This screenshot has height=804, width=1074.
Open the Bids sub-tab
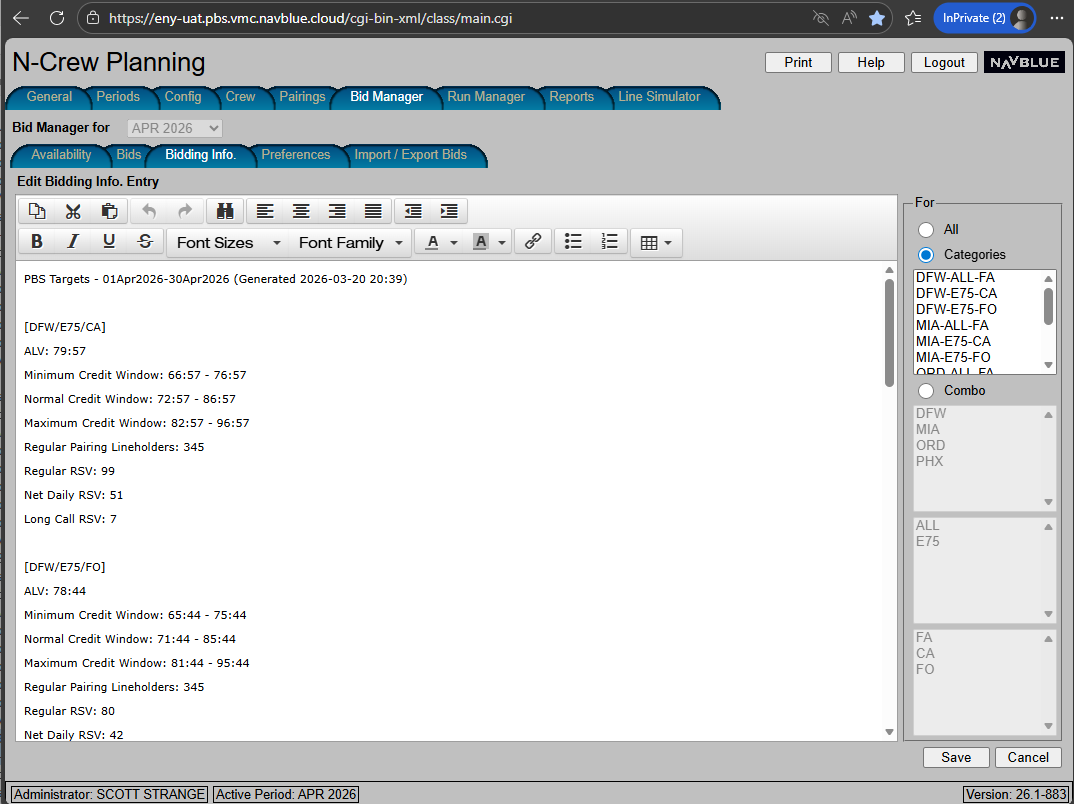pyautogui.click(x=129, y=155)
